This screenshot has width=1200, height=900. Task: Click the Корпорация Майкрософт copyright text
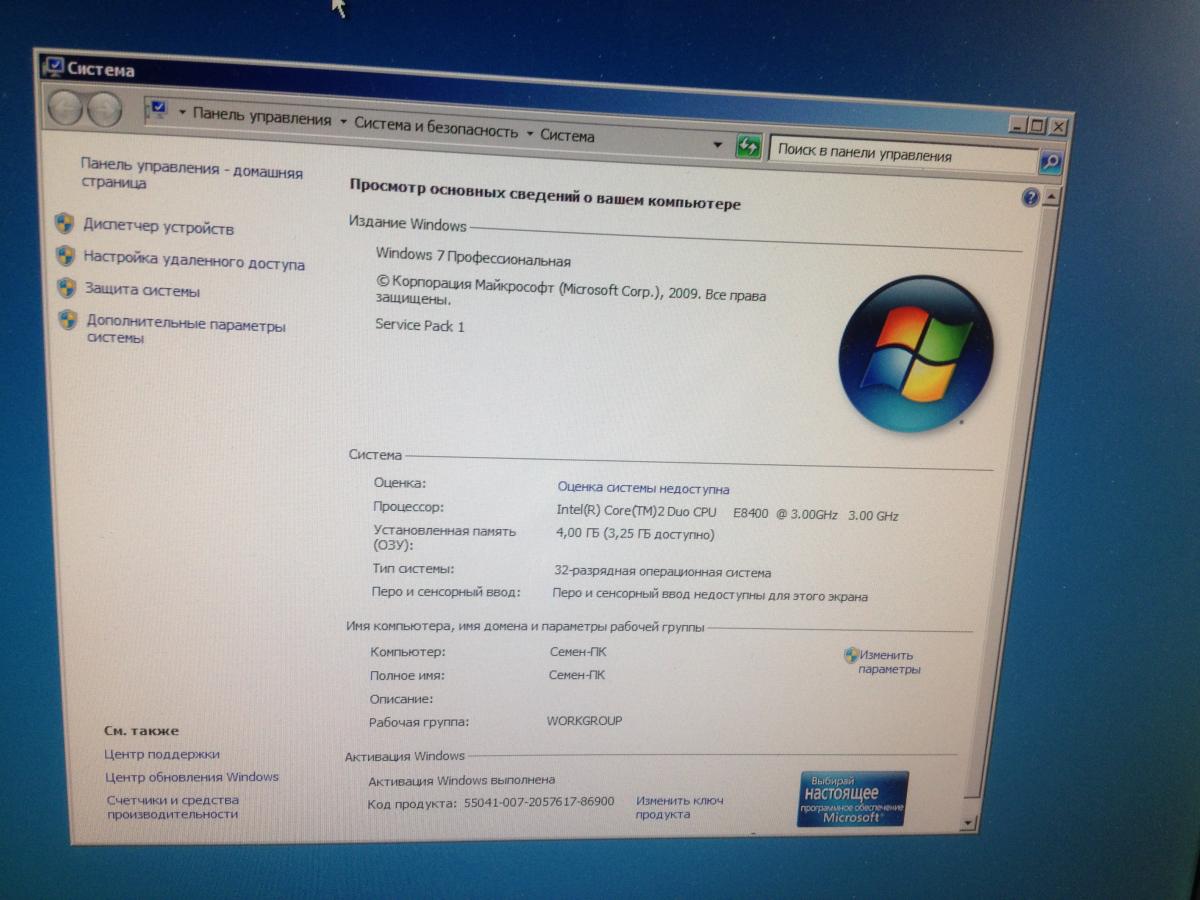tap(571, 290)
